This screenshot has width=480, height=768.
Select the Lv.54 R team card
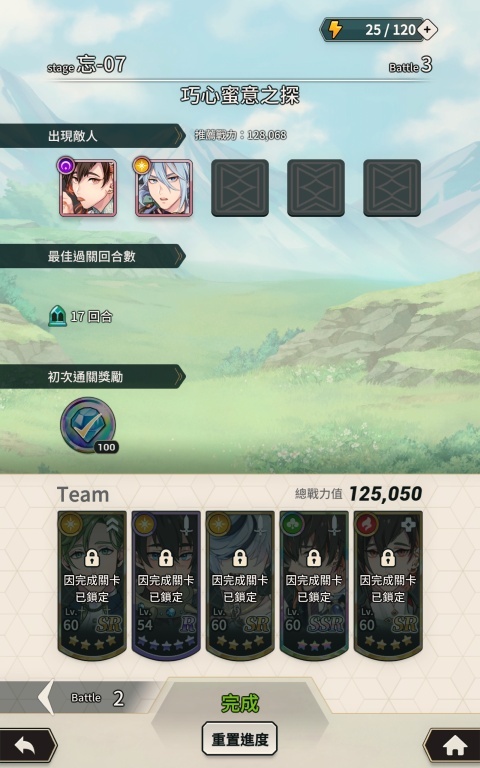pos(166,585)
